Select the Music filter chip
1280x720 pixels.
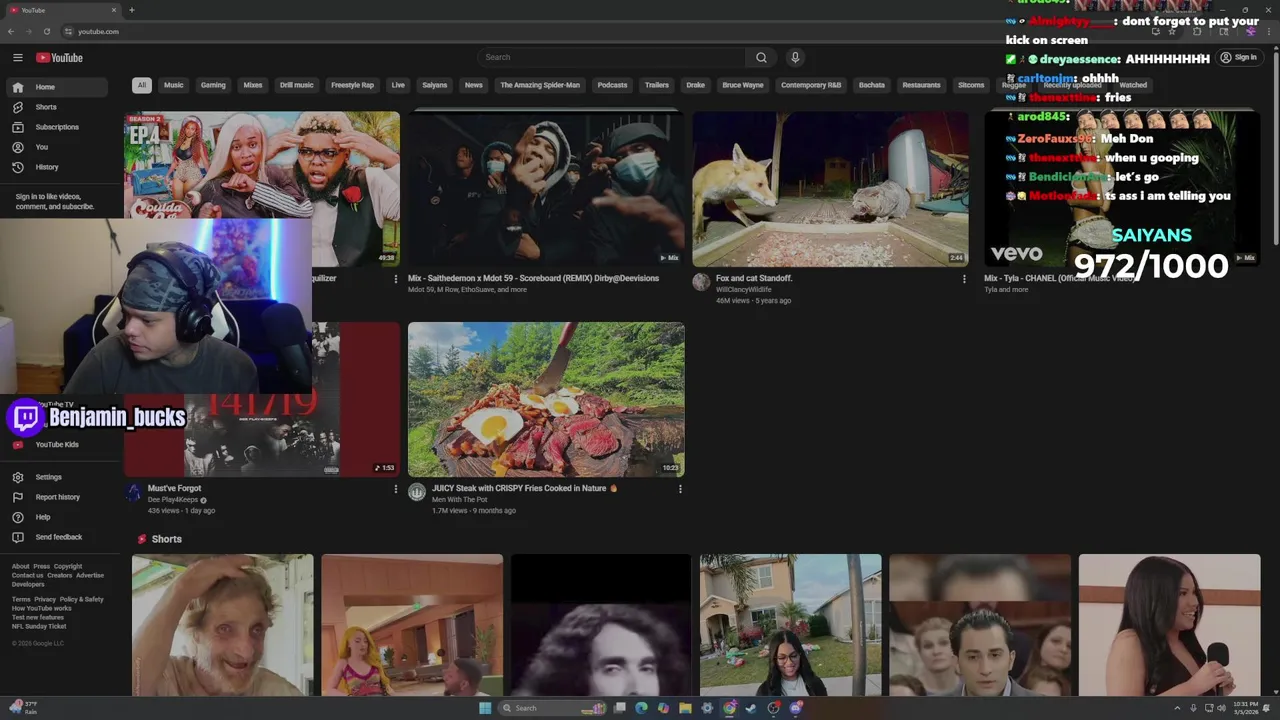click(174, 85)
